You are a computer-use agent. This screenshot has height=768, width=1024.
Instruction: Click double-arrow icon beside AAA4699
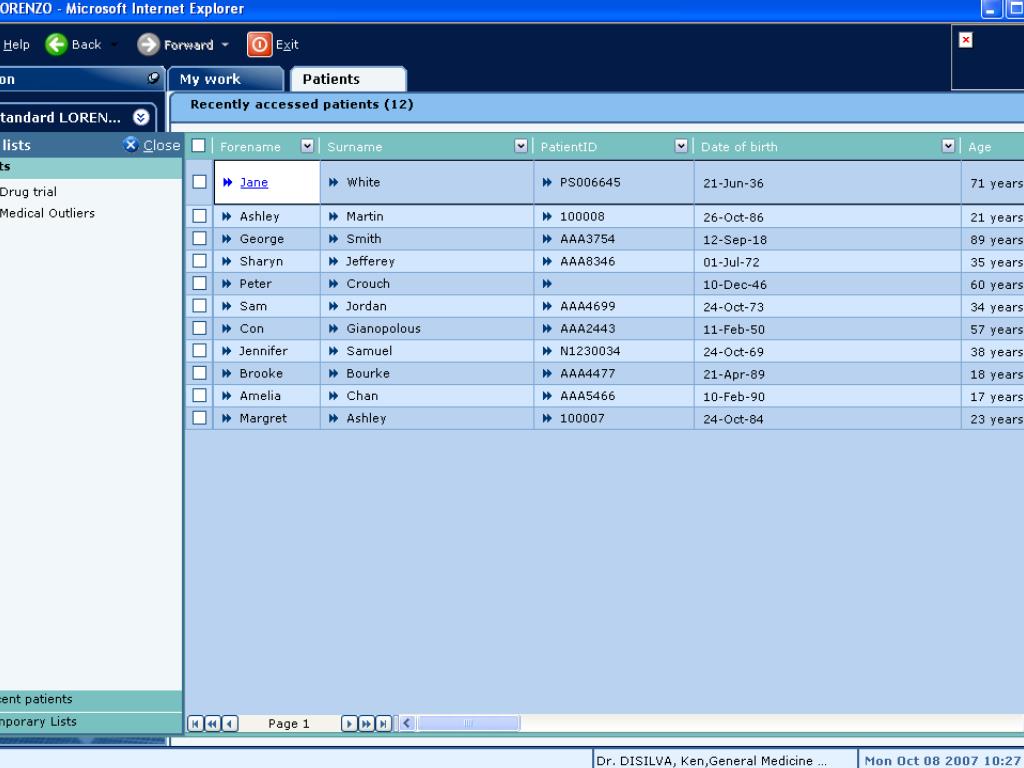click(x=547, y=306)
